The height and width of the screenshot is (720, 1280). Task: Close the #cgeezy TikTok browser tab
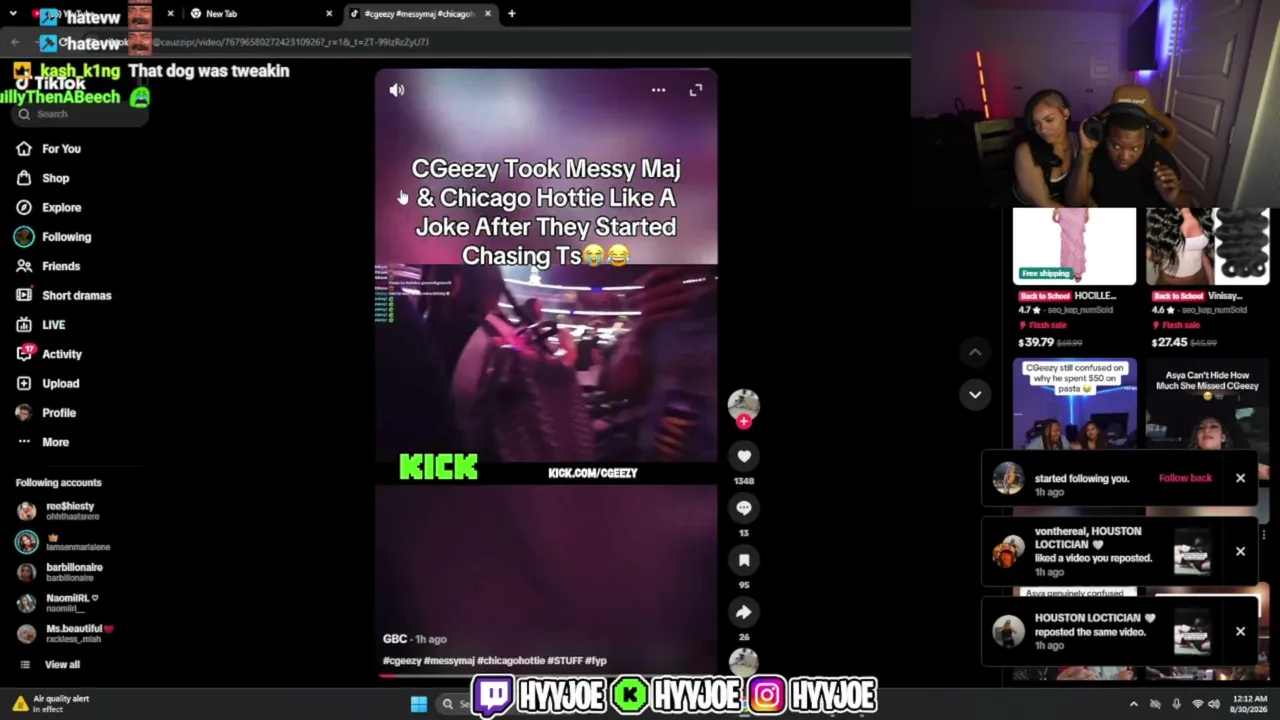click(488, 14)
